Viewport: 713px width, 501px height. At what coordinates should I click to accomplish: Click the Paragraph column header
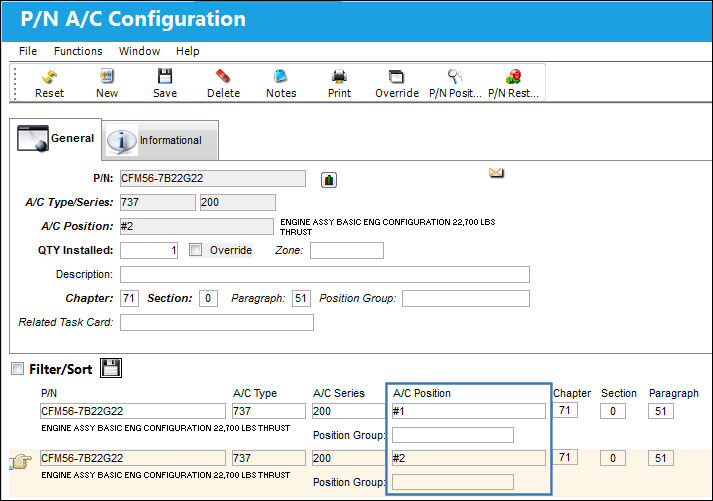[x=673, y=393]
